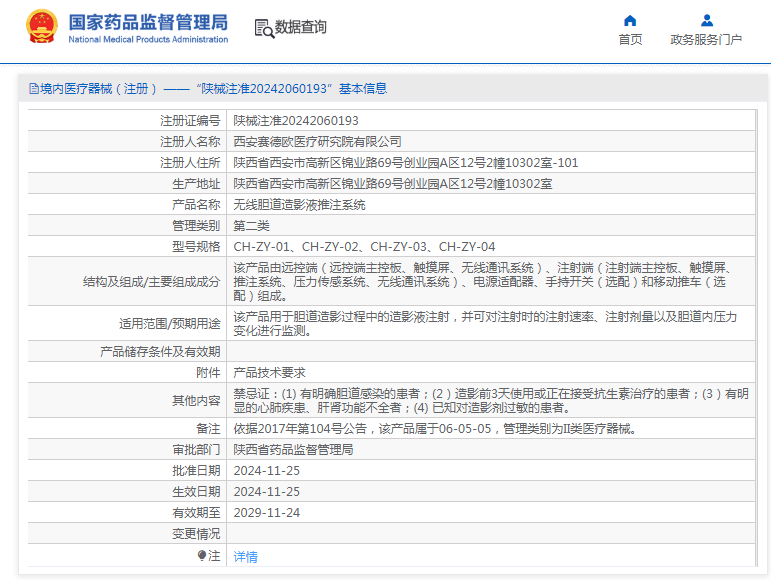Click the 境内医疗器械（注册）基本信息 heading
771x580 pixels.
click(208, 88)
